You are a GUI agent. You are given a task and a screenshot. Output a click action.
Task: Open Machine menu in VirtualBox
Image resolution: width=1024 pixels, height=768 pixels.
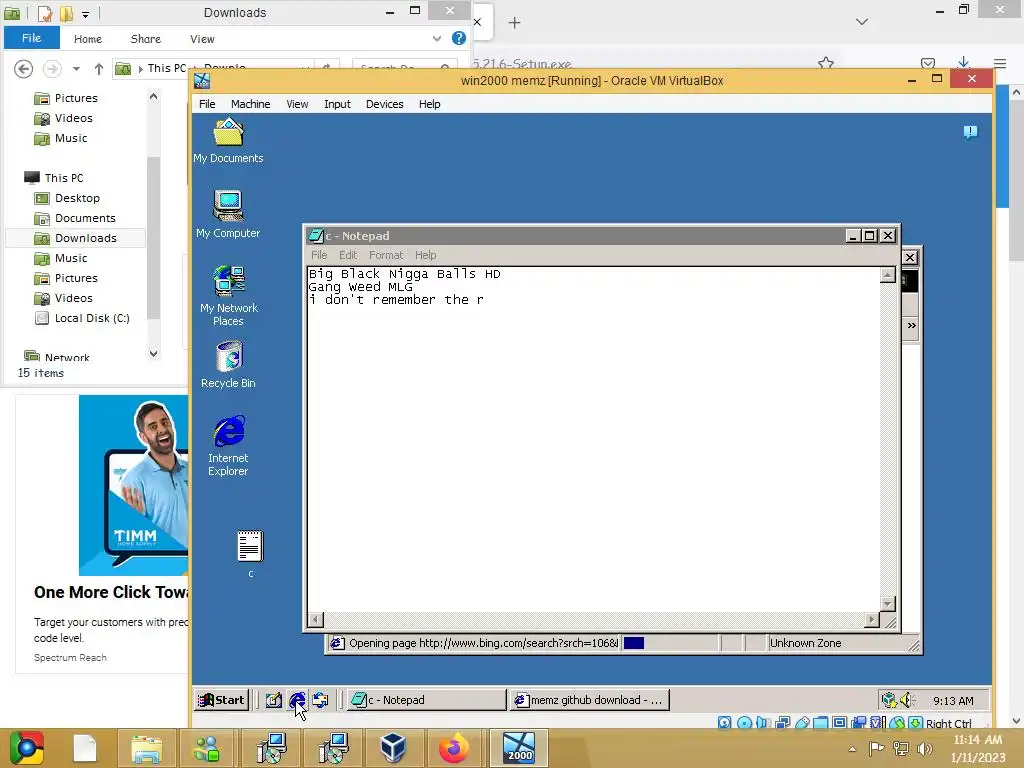pos(250,104)
